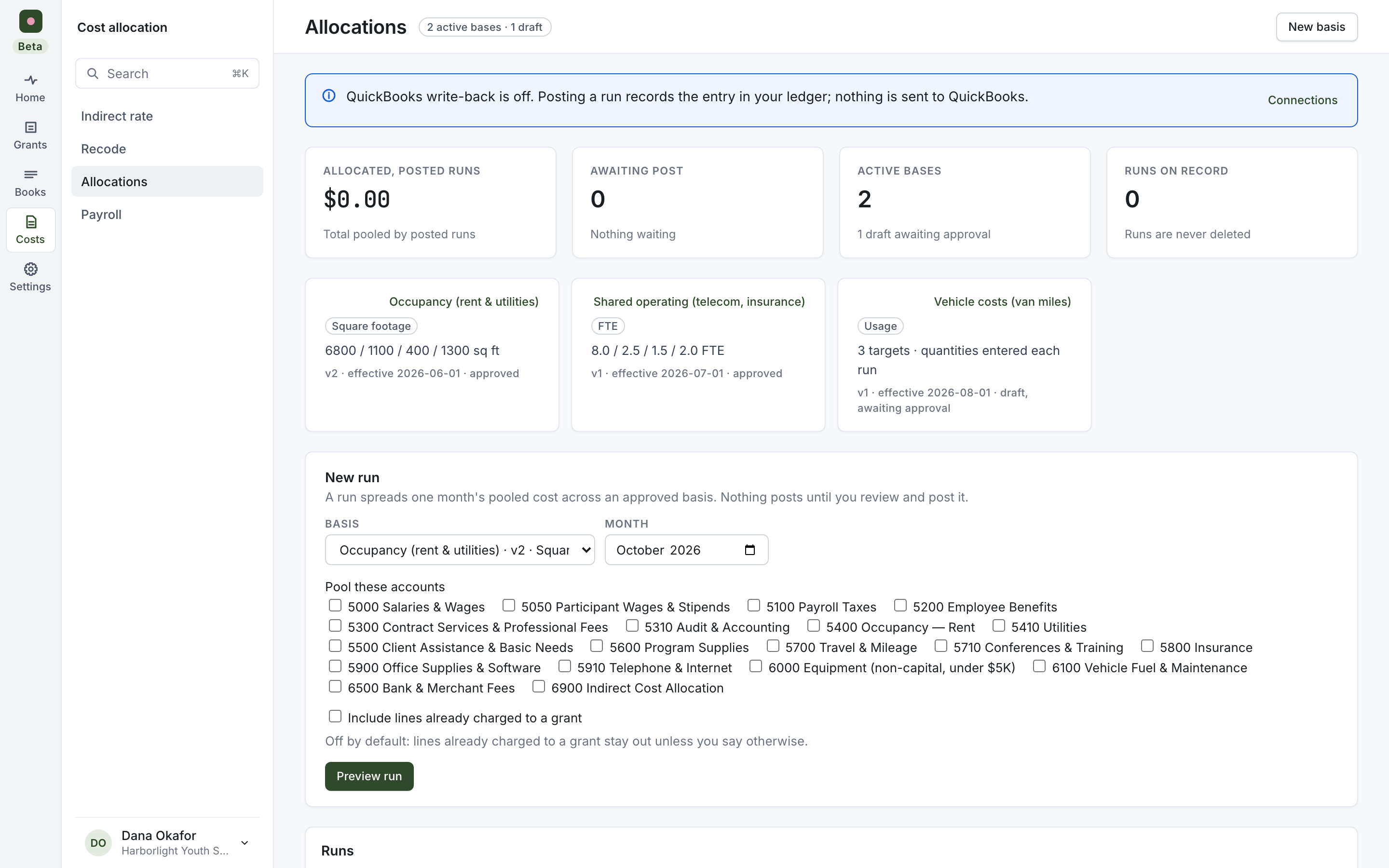Check 5400 Occupancy — Rent
The height and width of the screenshot is (868, 1389).
[813, 626]
